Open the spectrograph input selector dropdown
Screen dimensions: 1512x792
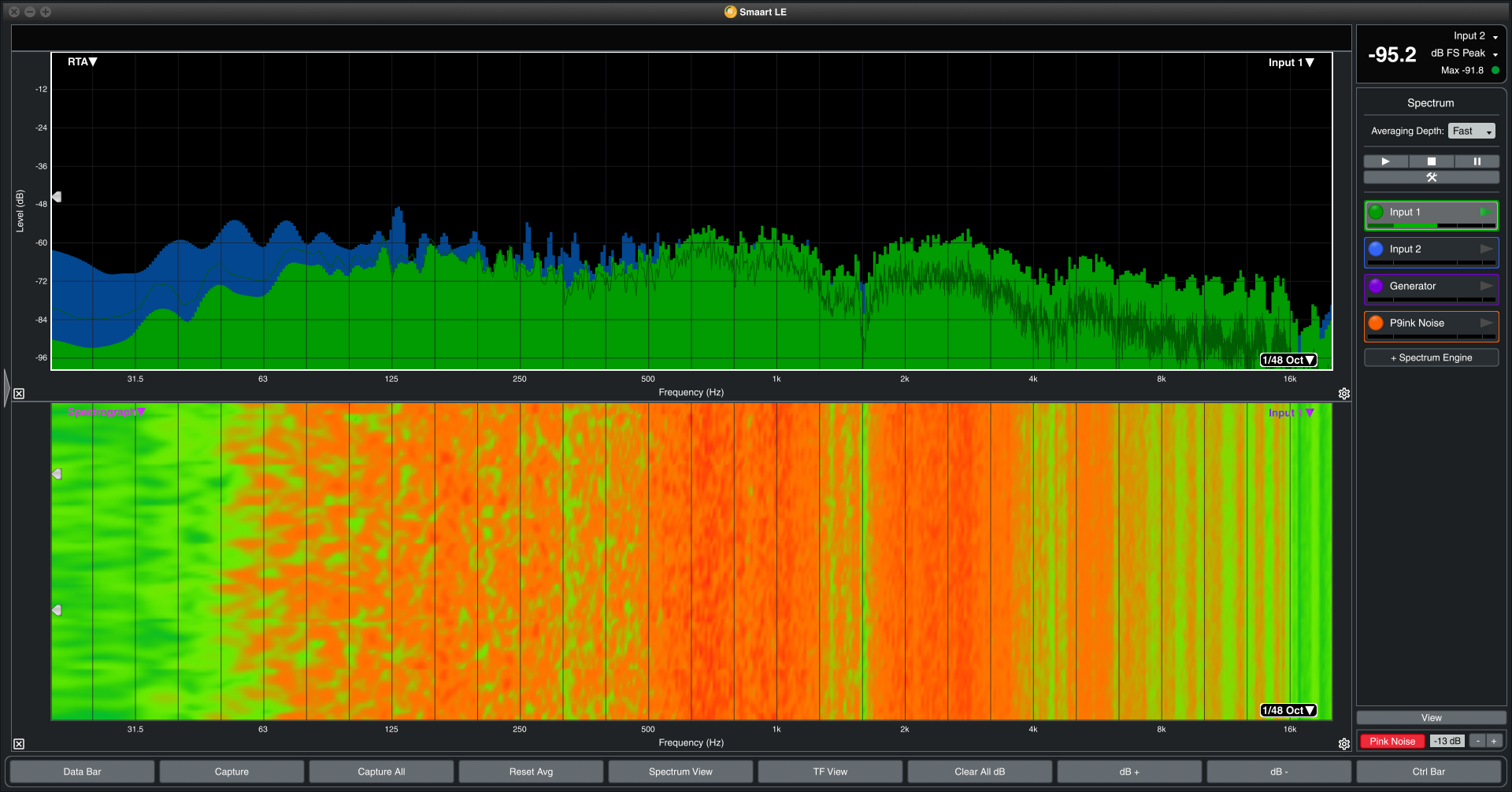(x=1291, y=413)
